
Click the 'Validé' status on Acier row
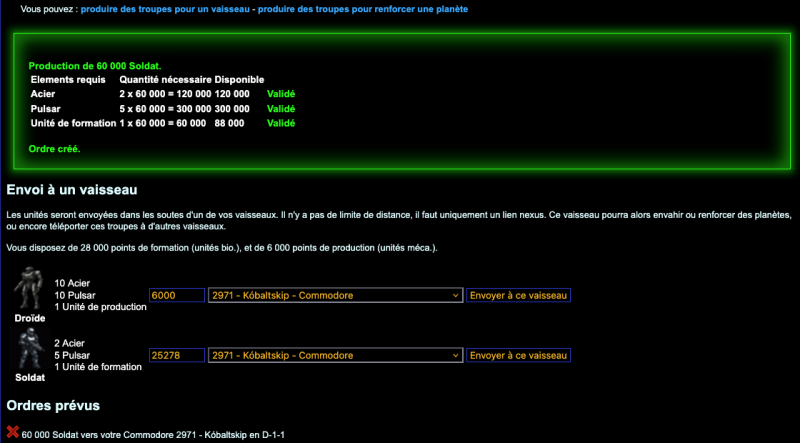click(x=281, y=94)
